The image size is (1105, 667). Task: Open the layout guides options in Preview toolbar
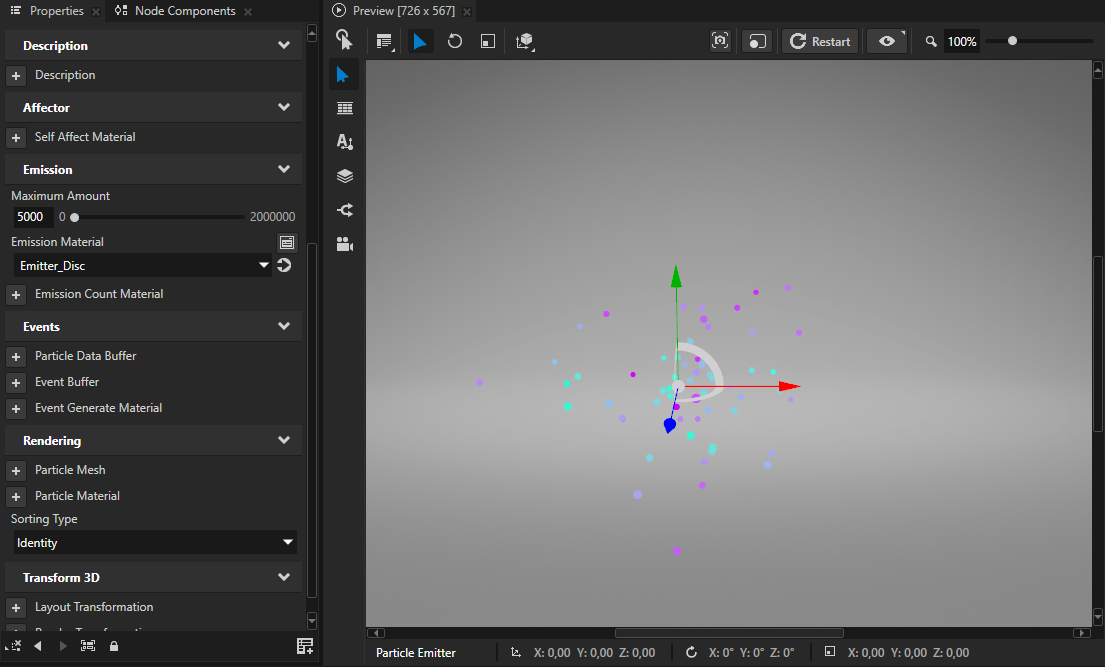pyautogui.click(x=384, y=42)
